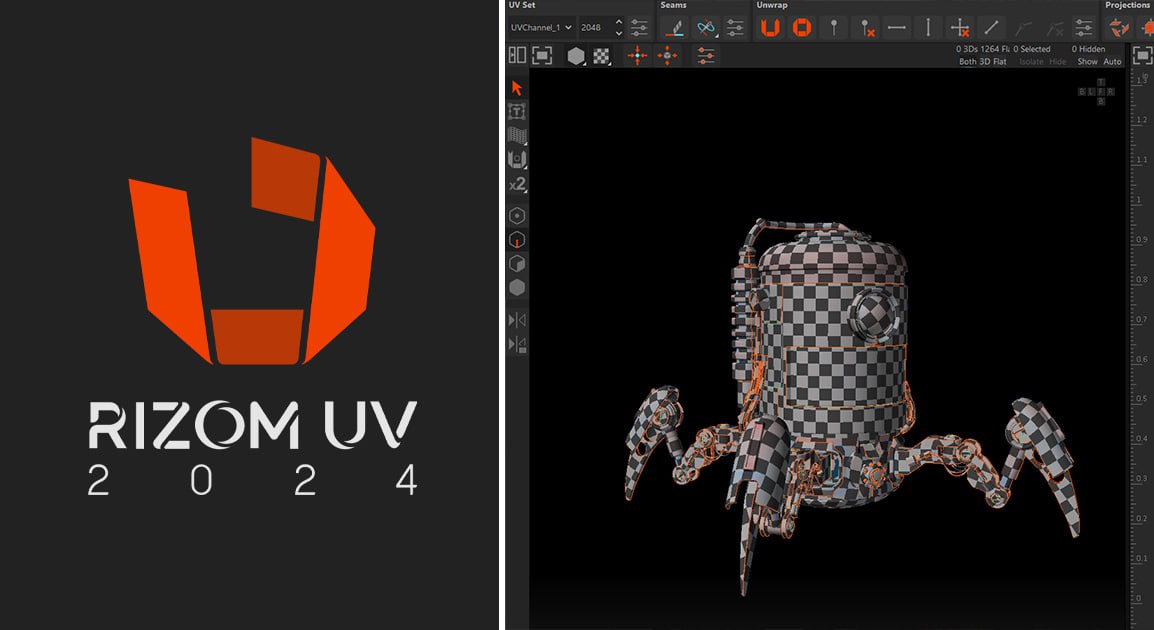Open the UV Set options sliders icon
The height and width of the screenshot is (630, 1154).
(640, 28)
